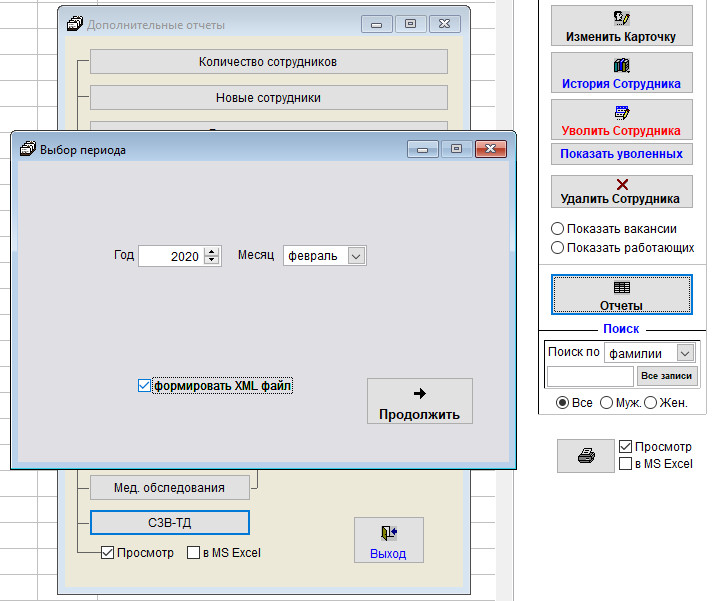Click the search text field under Поиск по
The image size is (719, 601).
590,377
